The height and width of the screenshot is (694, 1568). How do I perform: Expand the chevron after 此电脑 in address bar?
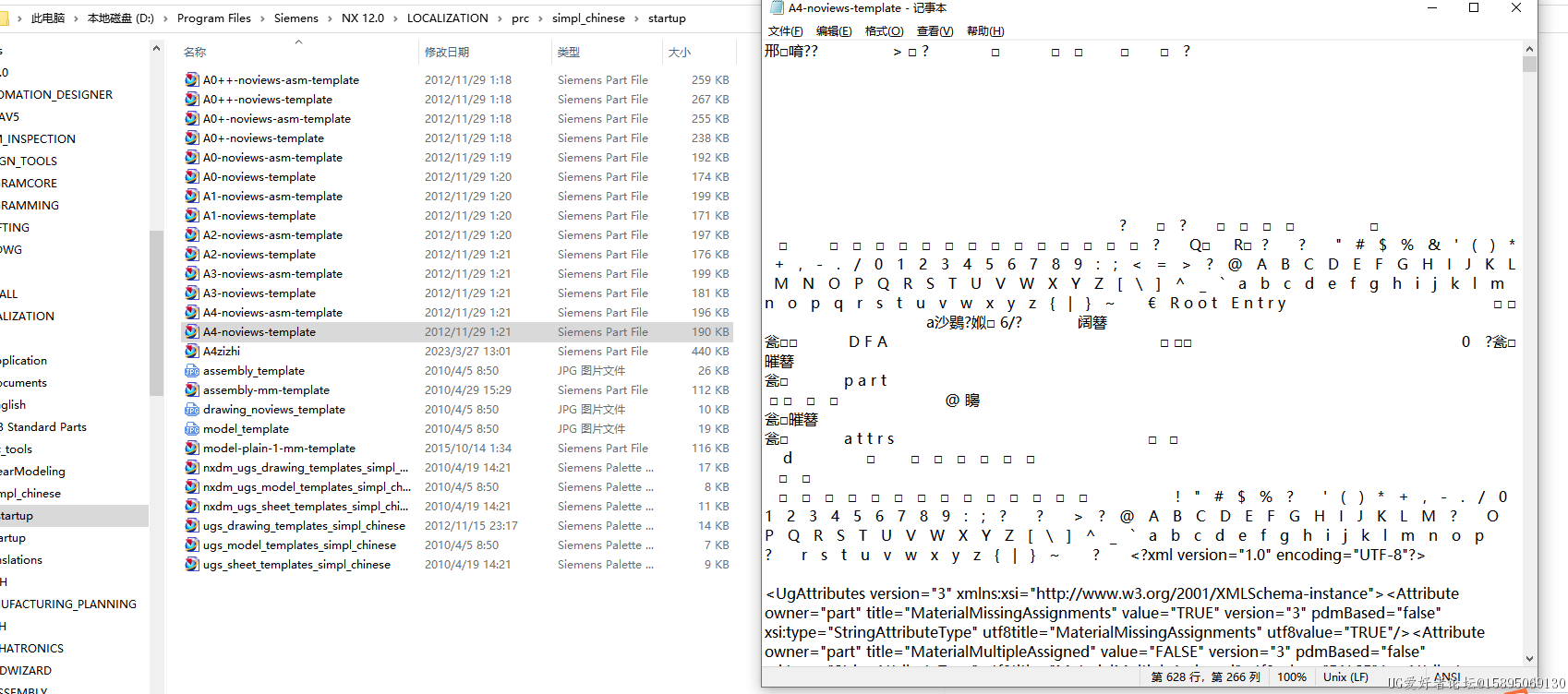pyautogui.click(x=77, y=18)
